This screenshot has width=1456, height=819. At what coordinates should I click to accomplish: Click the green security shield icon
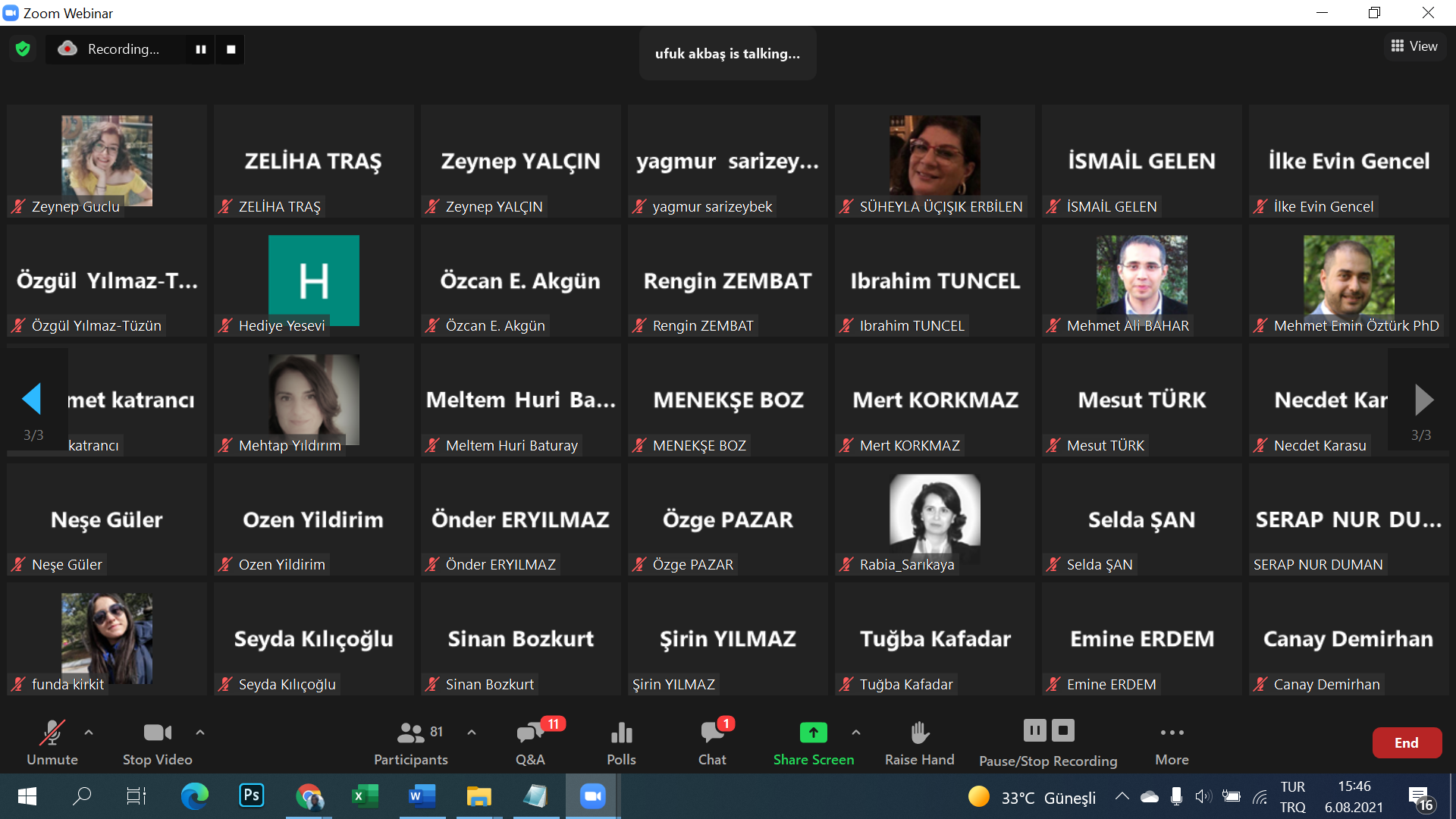(23, 49)
